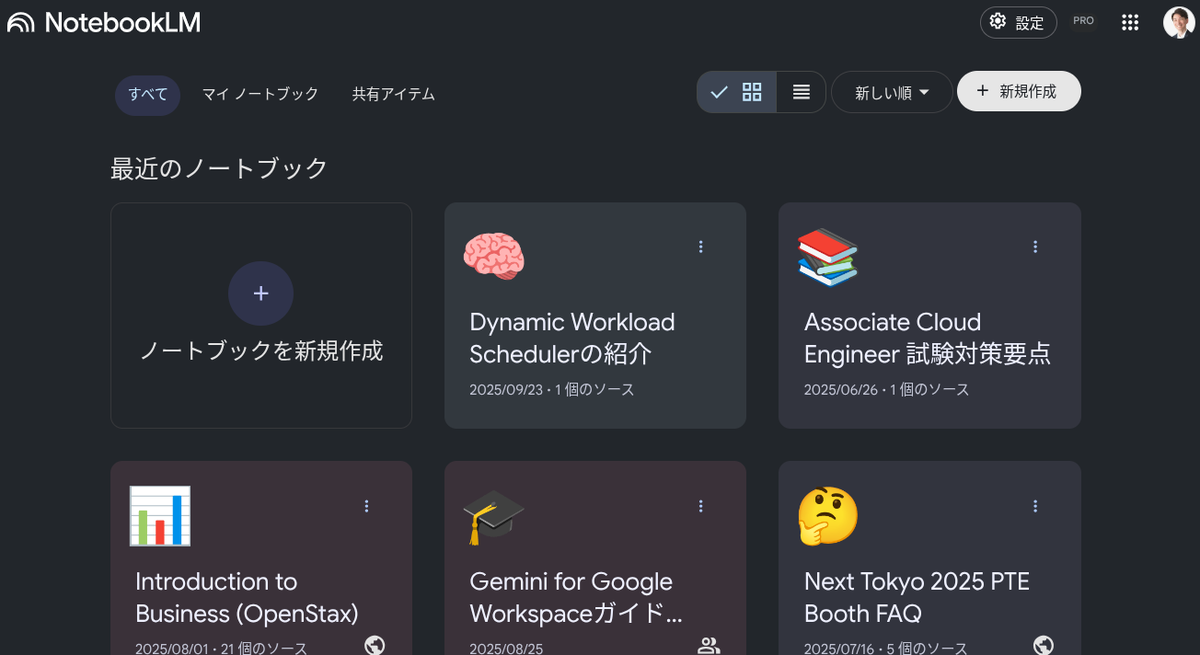The image size is (1200, 655).
Task: Open Associate Cloud Engineer 試験対策要点 notebook title
Action: 927,338
